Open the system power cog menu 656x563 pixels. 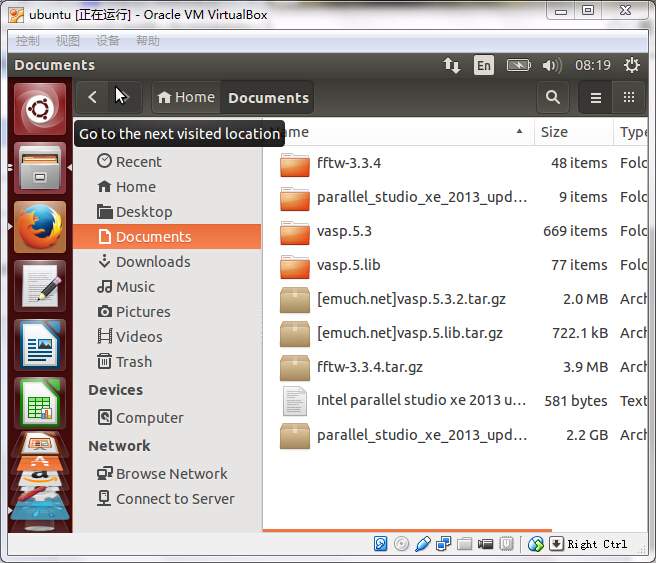[631, 65]
